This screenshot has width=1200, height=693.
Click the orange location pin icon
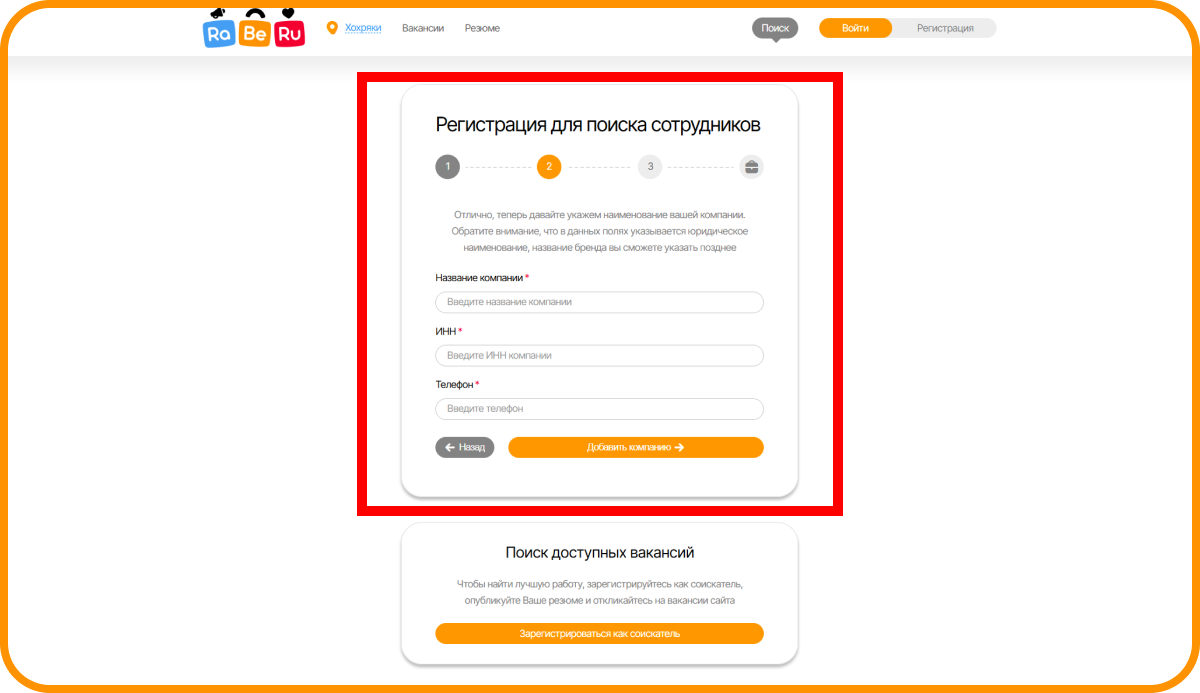click(332, 28)
